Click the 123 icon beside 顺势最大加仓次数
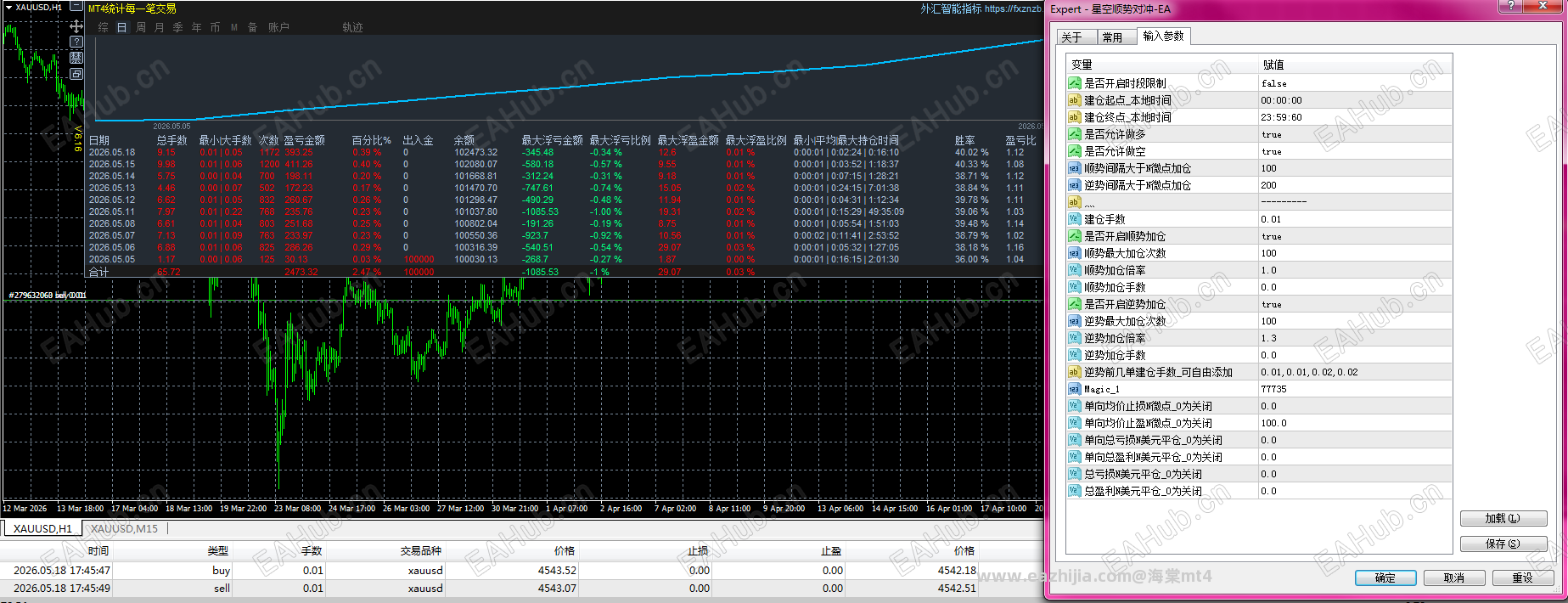 click(1075, 253)
